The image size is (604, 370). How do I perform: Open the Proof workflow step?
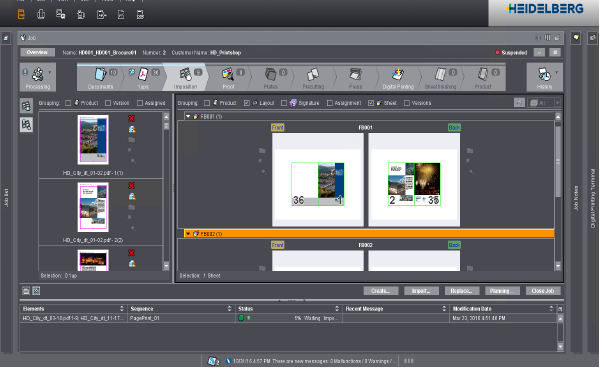pos(228,77)
